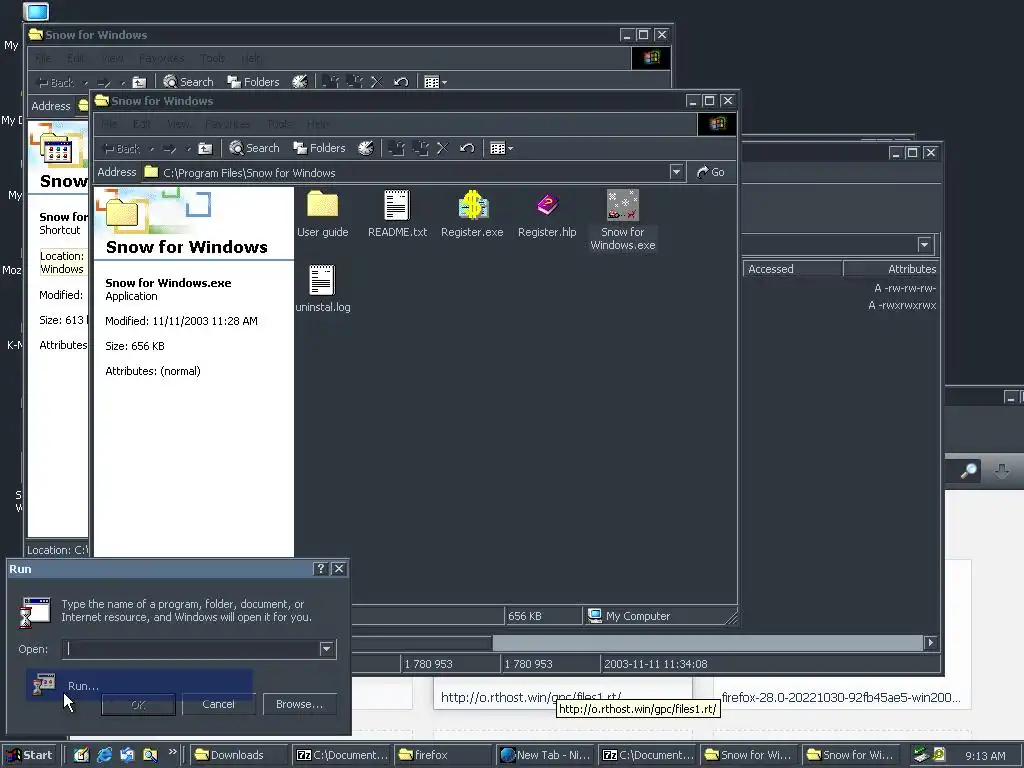1024x768 pixels.
Task: Click horizontal scrollbar right arrow in rear window
Action: pos(930,643)
